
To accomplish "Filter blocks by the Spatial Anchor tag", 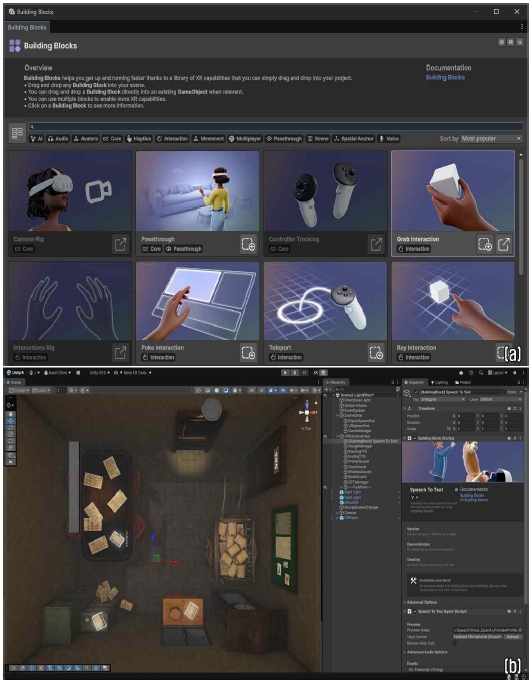I will click(x=354, y=139).
